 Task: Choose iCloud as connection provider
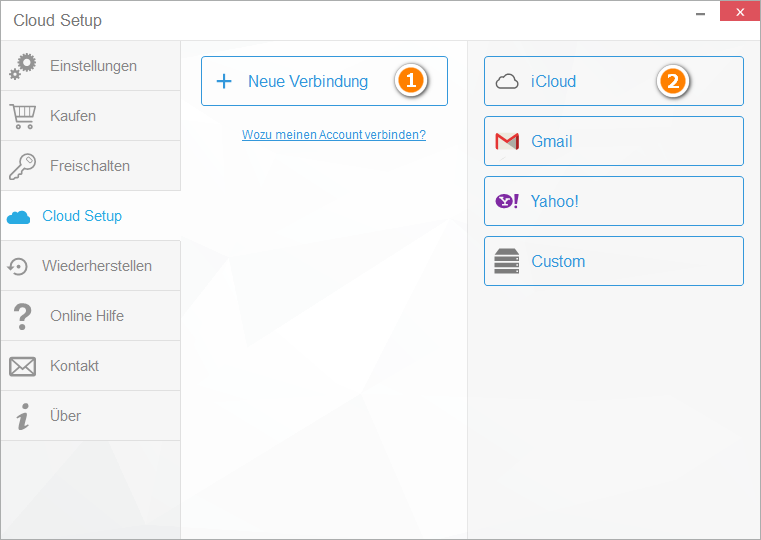tap(614, 81)
